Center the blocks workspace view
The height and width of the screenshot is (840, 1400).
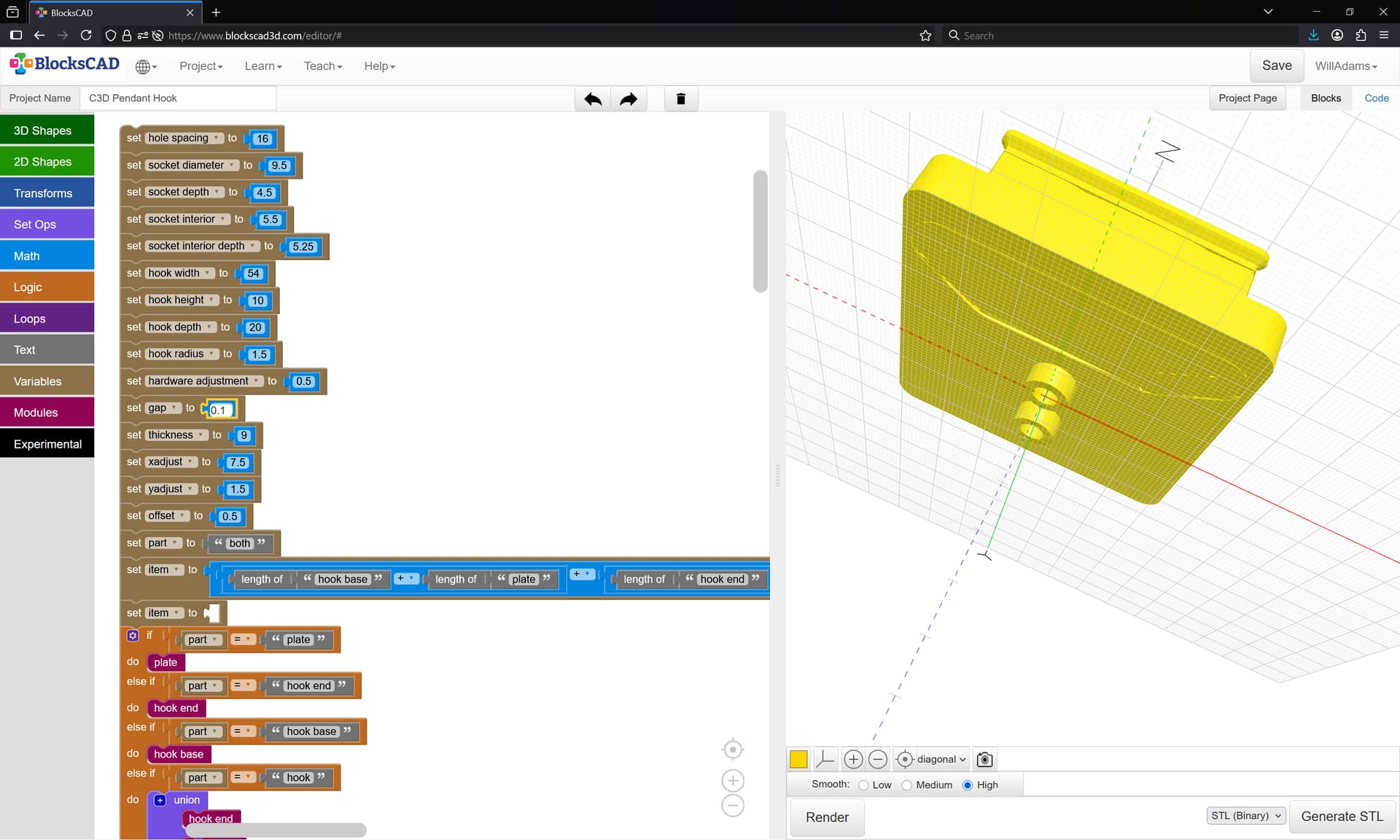pos(732,750)
